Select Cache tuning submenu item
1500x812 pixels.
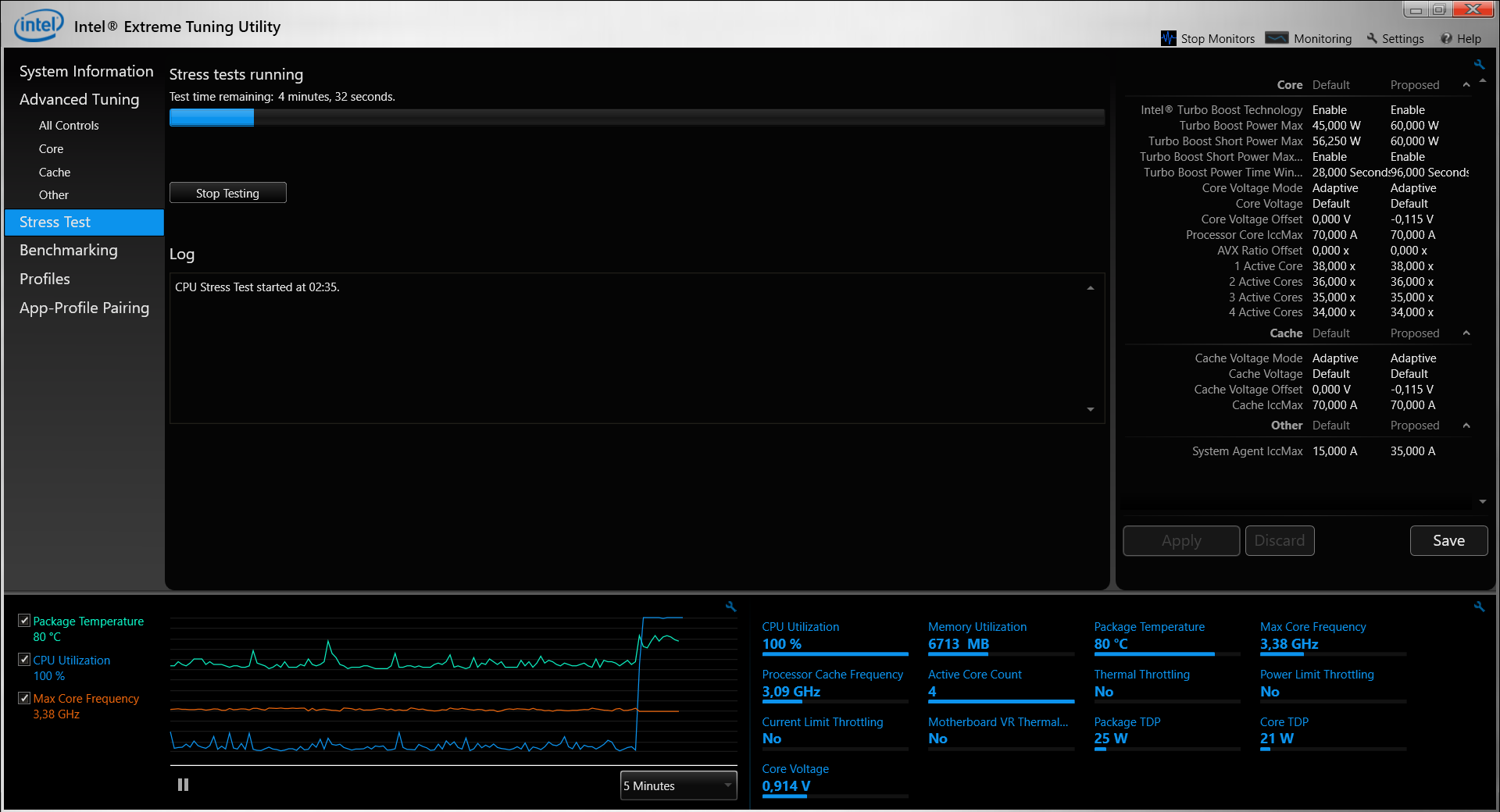coord(55,173)
